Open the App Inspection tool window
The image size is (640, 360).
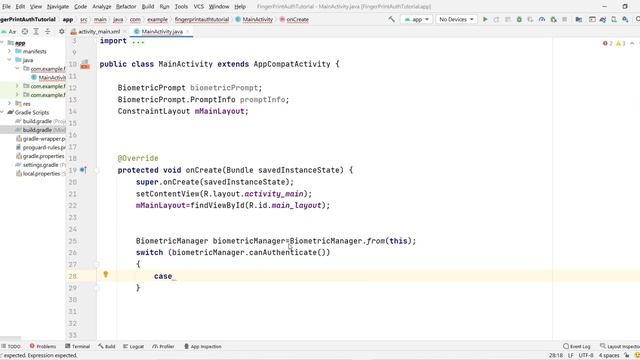click(x=202, y=346)
